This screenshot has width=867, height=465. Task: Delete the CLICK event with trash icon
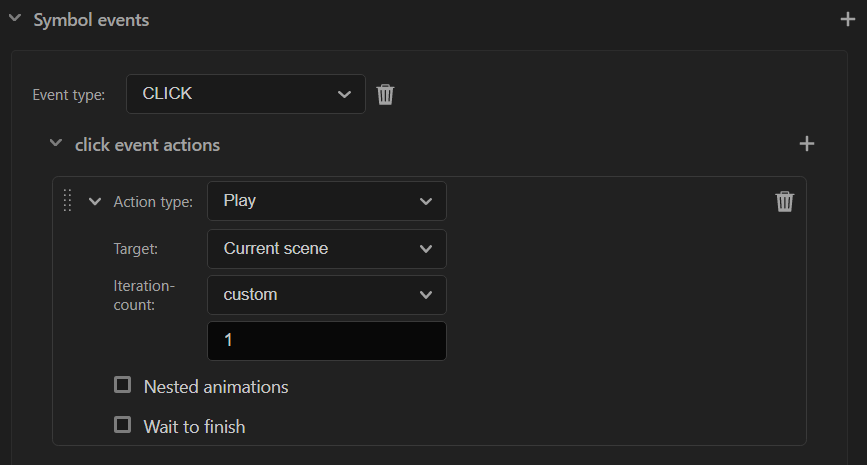[385, 94]
